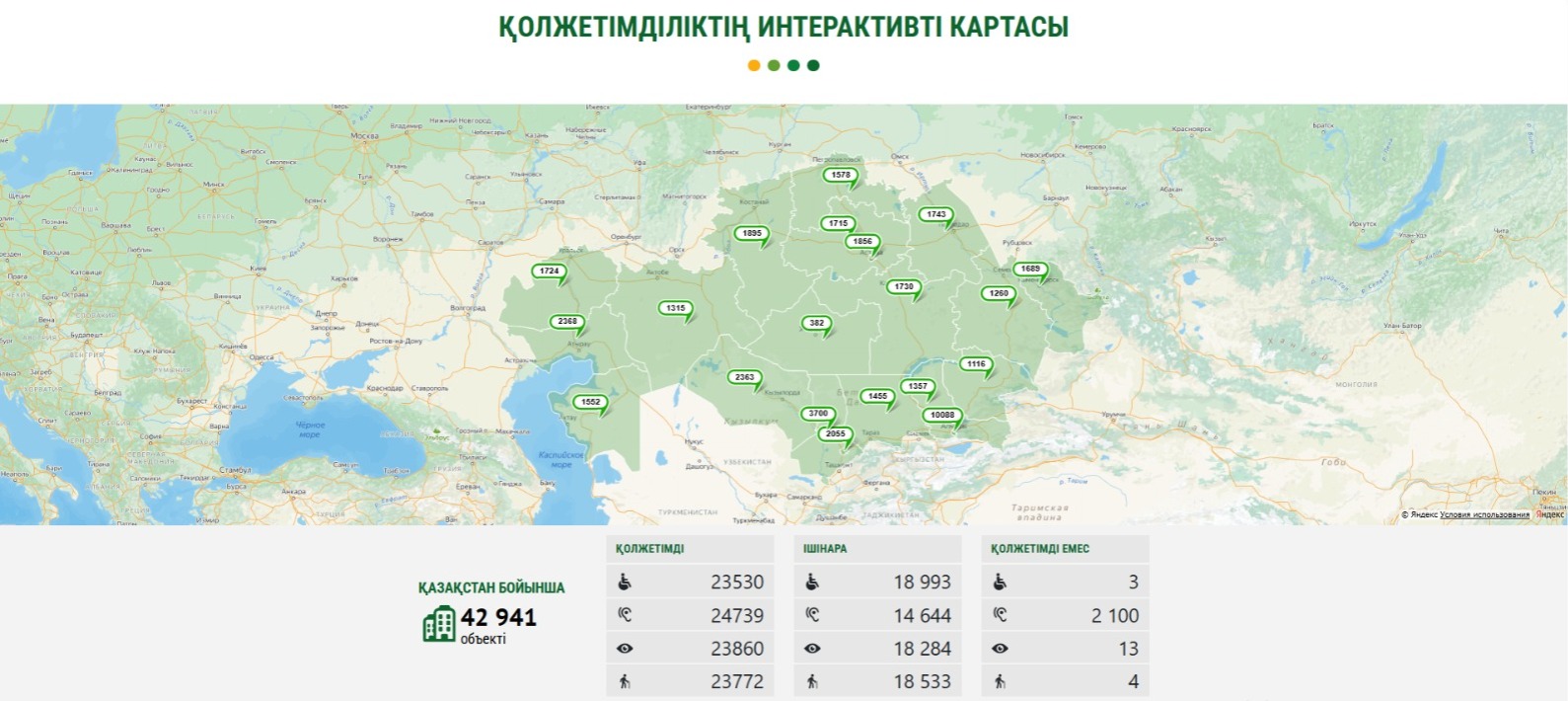
Task: Click walking person icon in ҚОЛЖЕТІМДІ column
Action: (625, 681)
